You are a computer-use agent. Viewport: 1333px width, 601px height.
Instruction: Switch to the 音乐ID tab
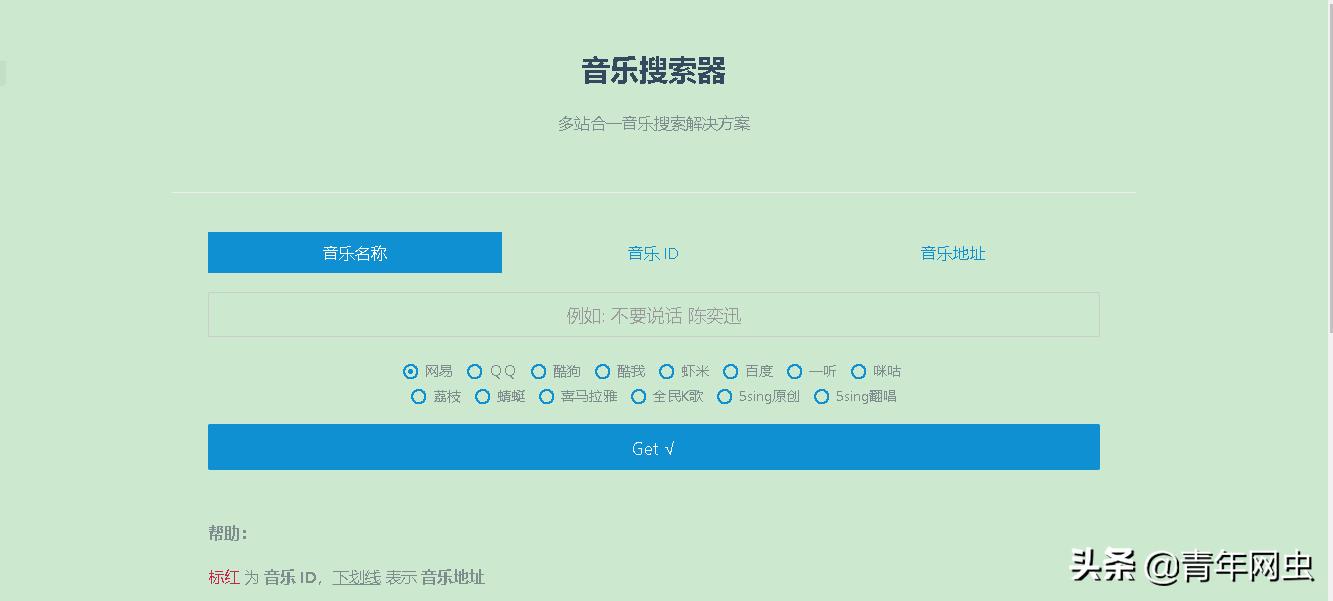(652, 253)
